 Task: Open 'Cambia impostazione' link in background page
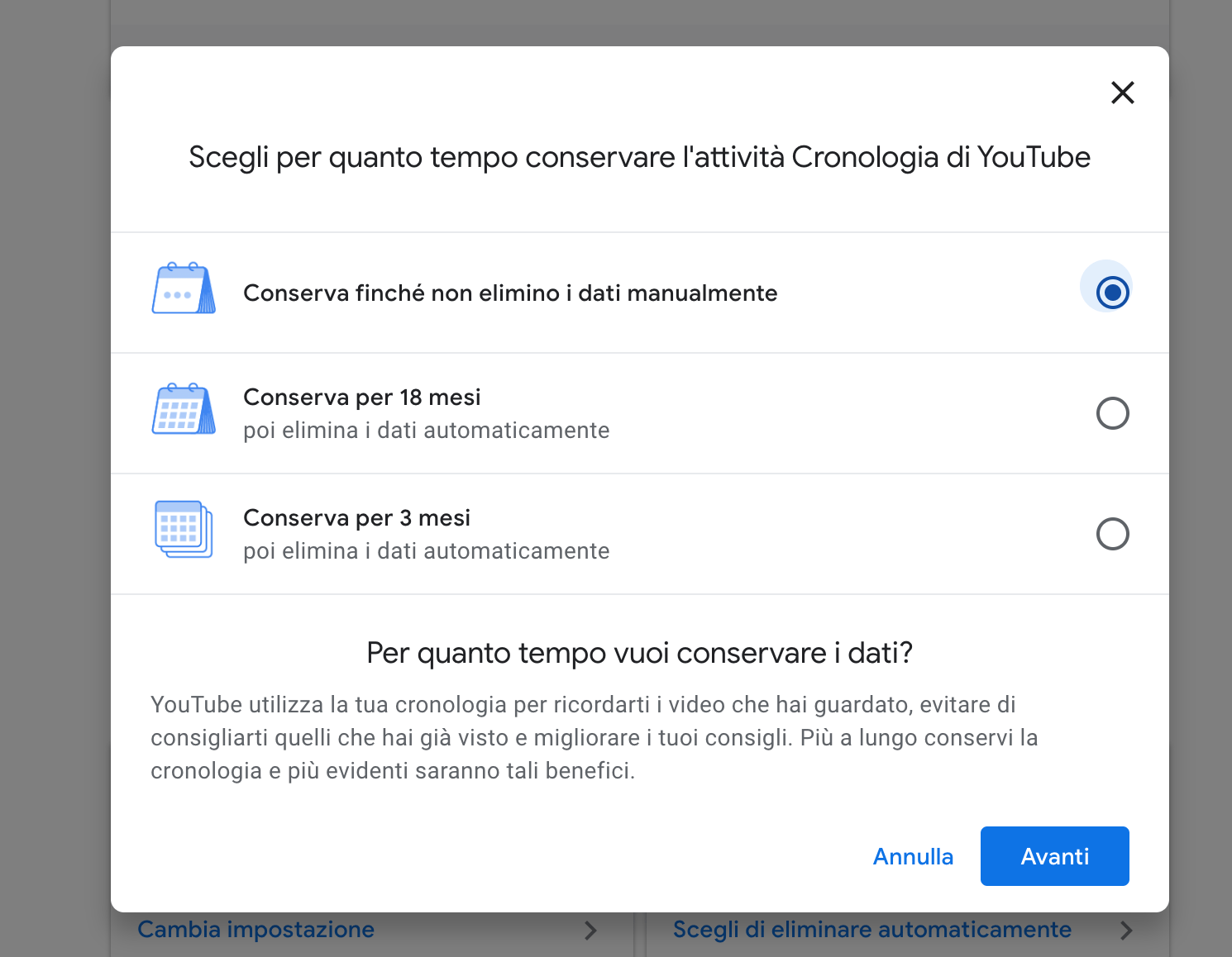(x=255, y=930)
